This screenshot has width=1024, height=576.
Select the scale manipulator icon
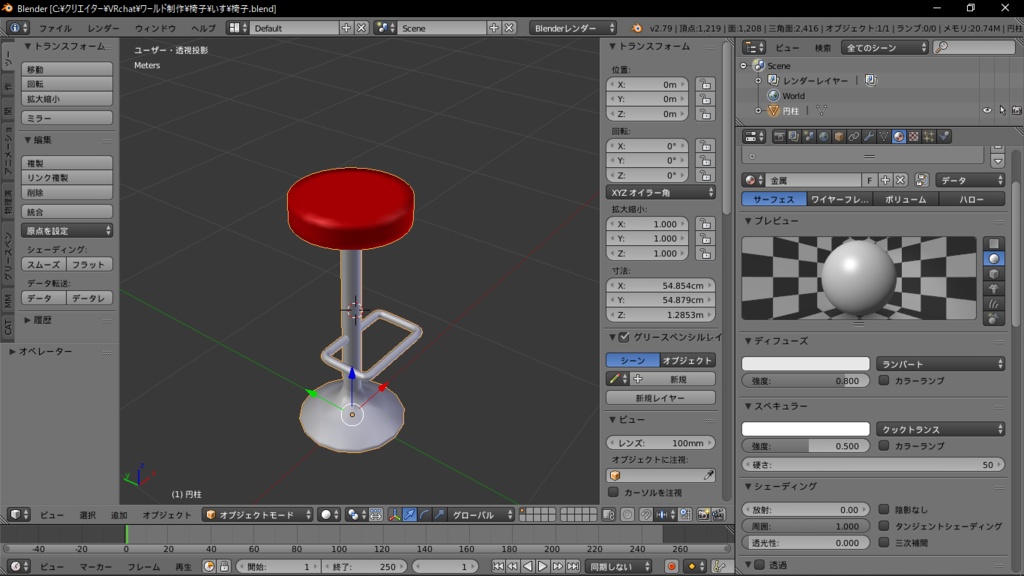click(440, 515)
